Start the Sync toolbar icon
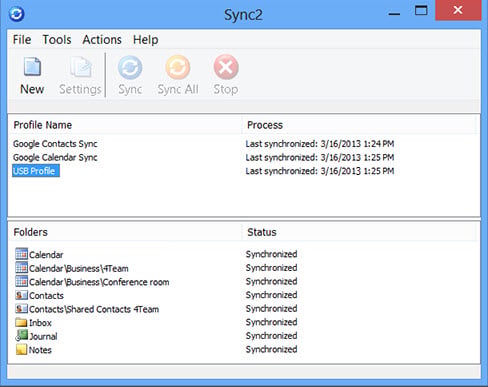 (130, 68)
